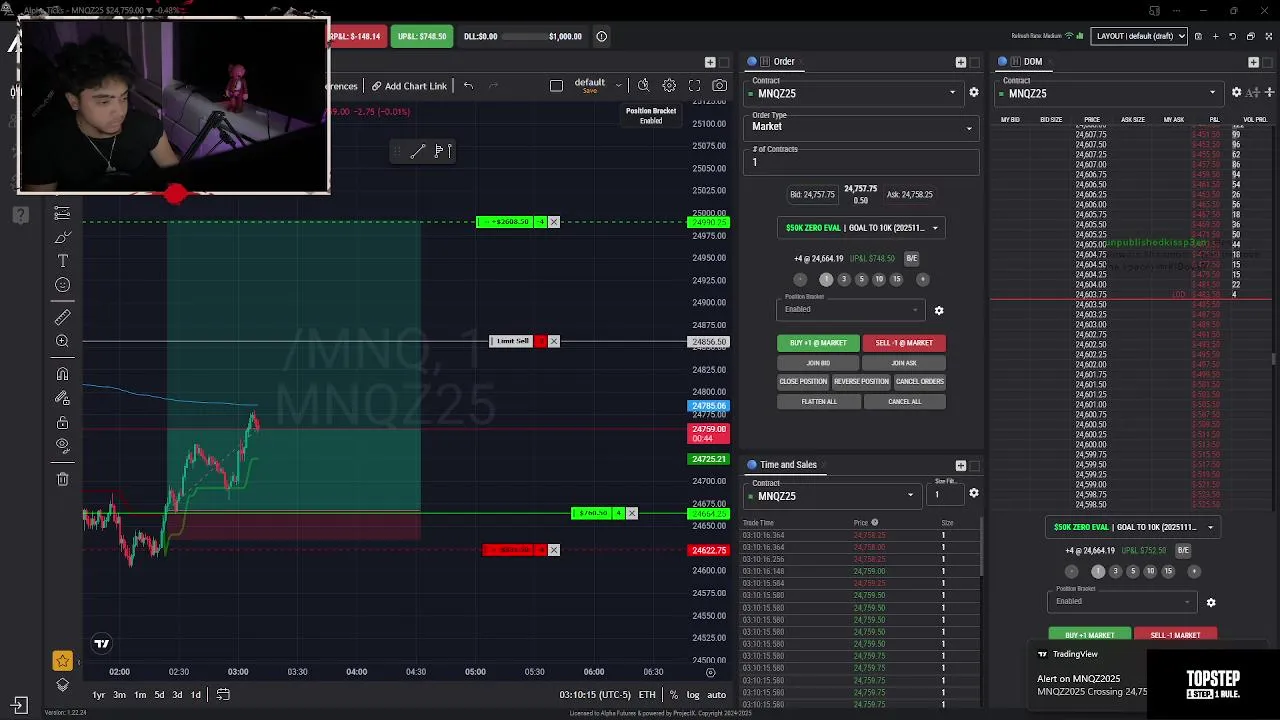1280x720 pixels.
Task: Toggle B/E breakeven button in Order panel
Action: pyautogui.click(x=911, y=258)
